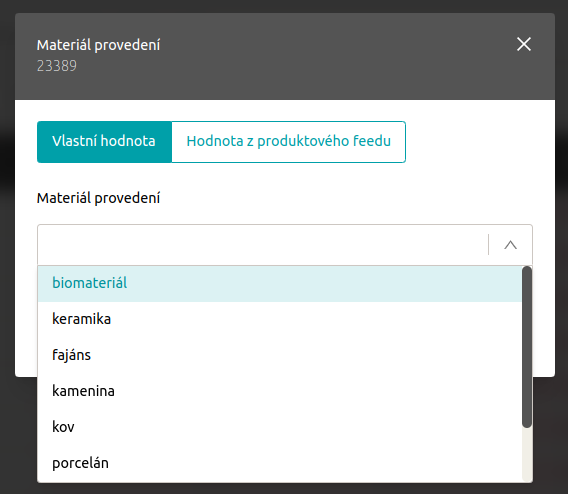The image size is (568, 494).
Task: Click the ID number 23389
Action: coord(57,66)
